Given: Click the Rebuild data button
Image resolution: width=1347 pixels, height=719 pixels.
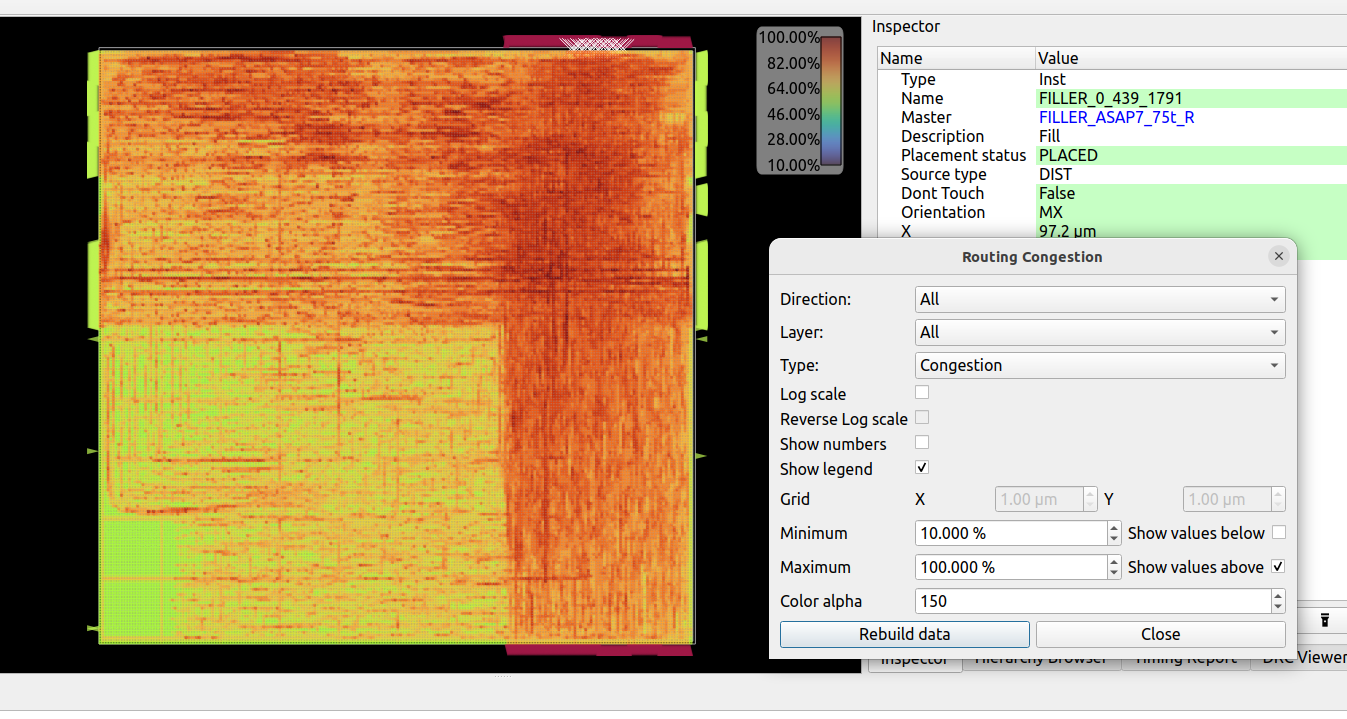Looking at the screenshot, I should (904, 634).
